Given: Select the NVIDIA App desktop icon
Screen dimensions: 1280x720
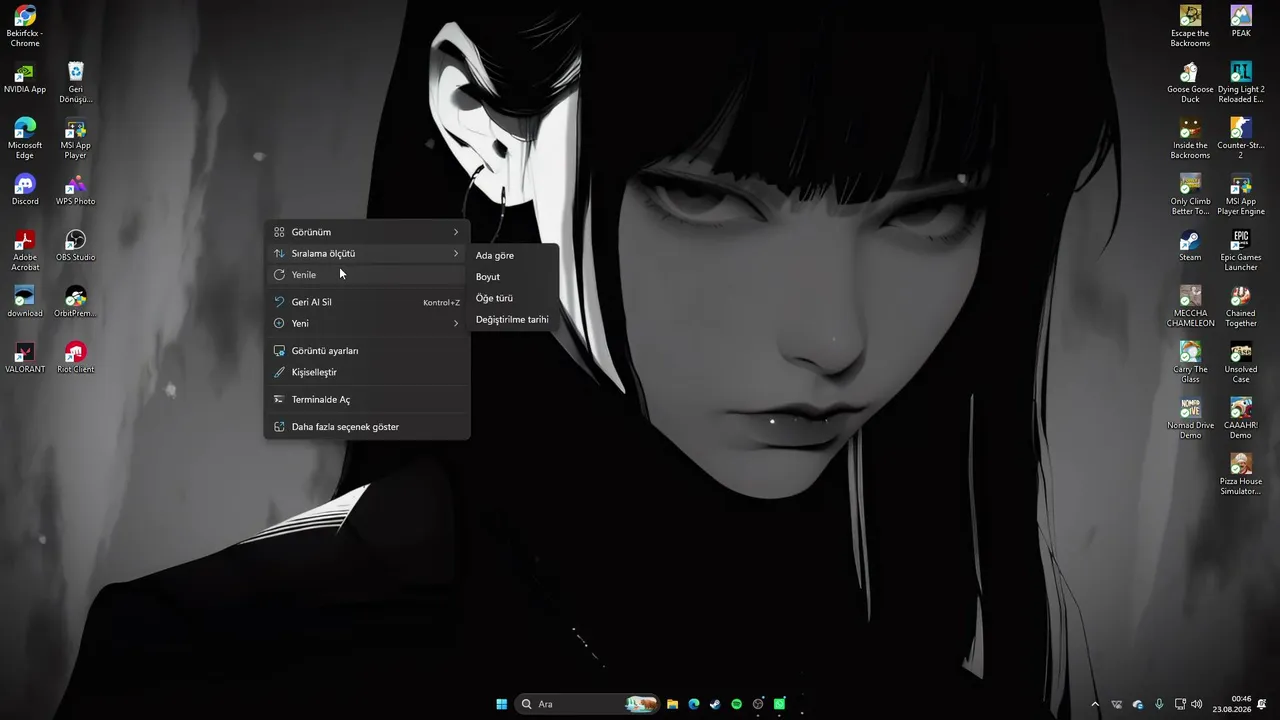Looking at the screenshot, I should coord(25,78).
